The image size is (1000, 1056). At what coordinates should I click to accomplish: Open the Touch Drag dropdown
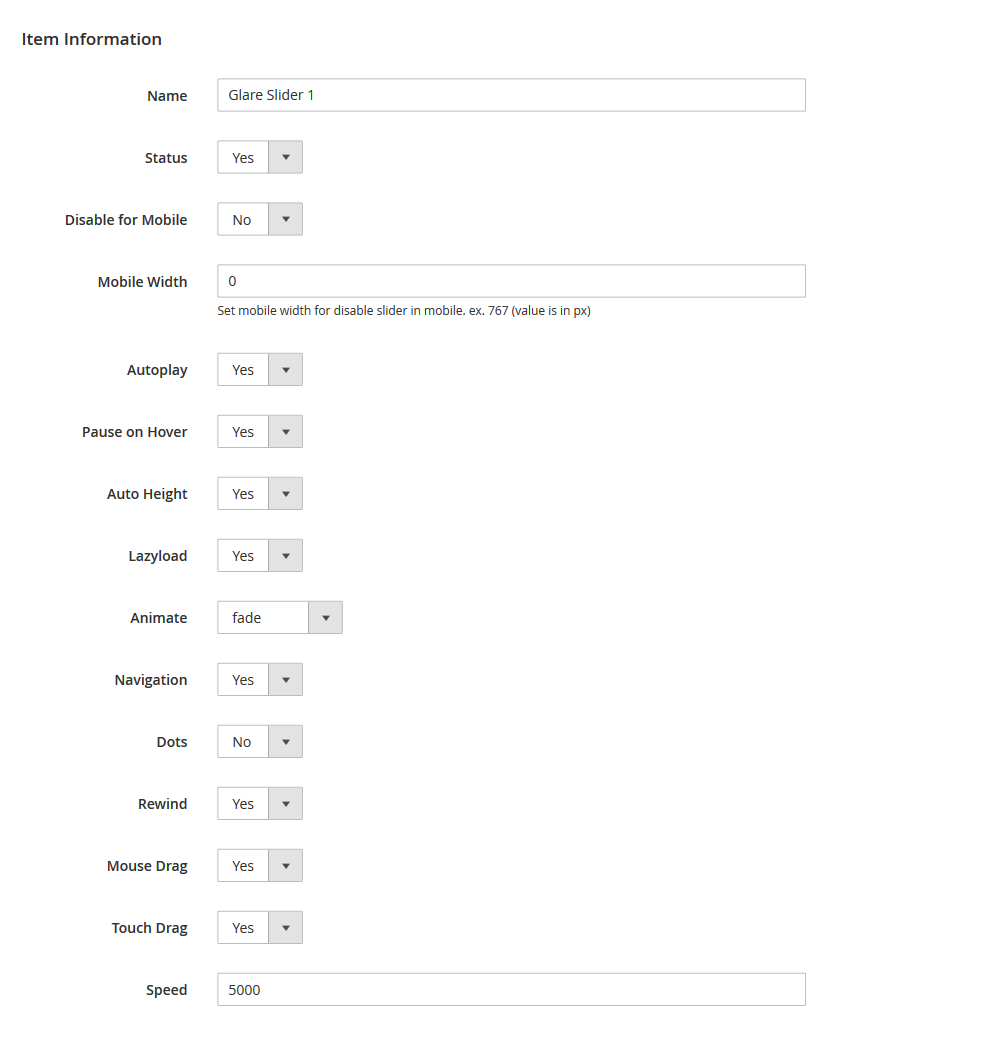click(x=259, y=928)
